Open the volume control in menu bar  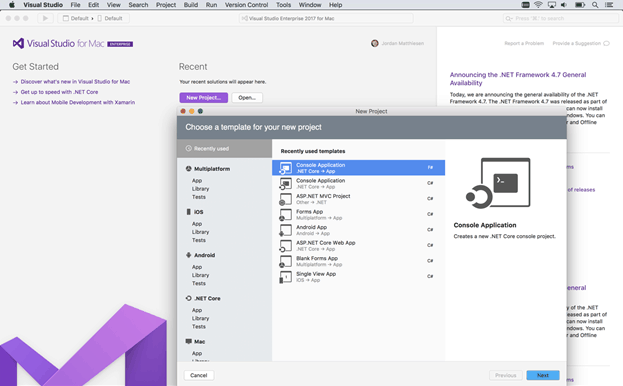coord(564,5)
